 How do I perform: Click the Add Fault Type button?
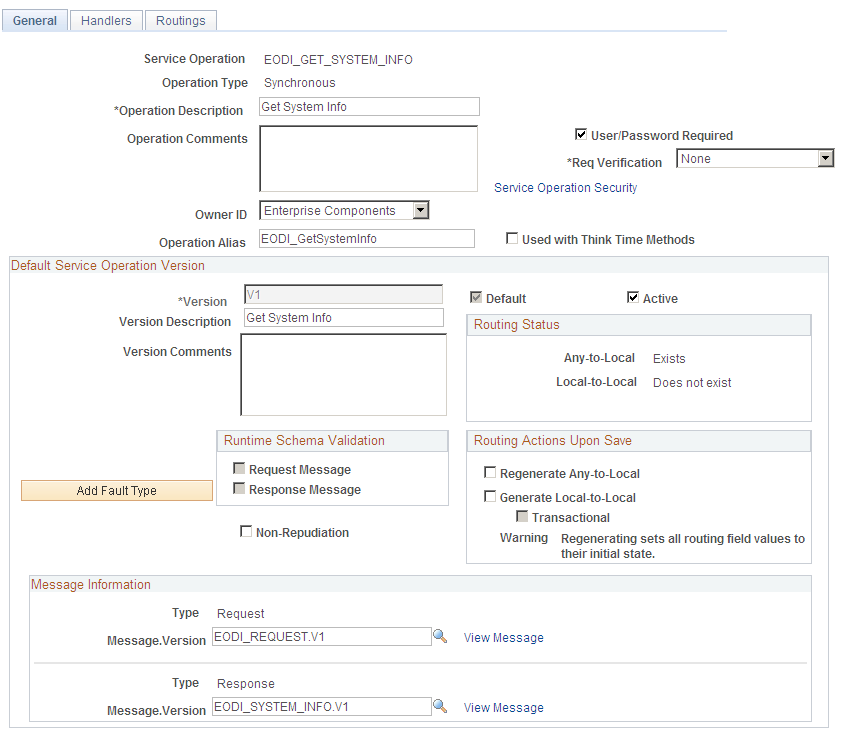pos(116,490)
